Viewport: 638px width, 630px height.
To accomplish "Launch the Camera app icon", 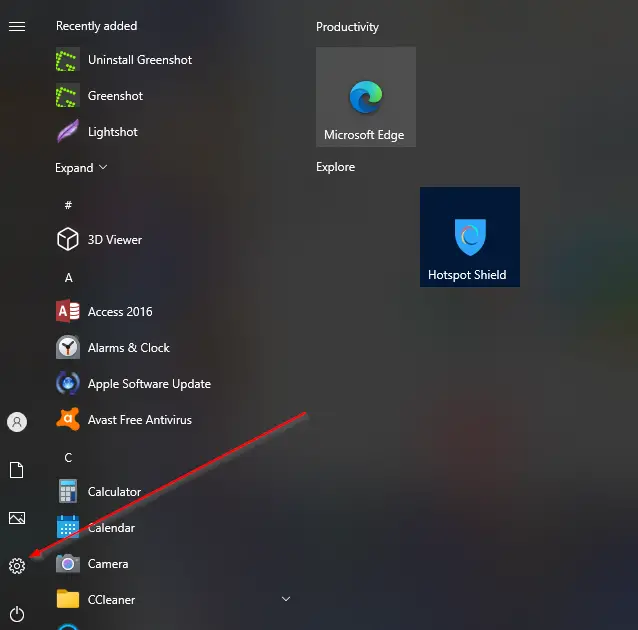I will 68,563.
